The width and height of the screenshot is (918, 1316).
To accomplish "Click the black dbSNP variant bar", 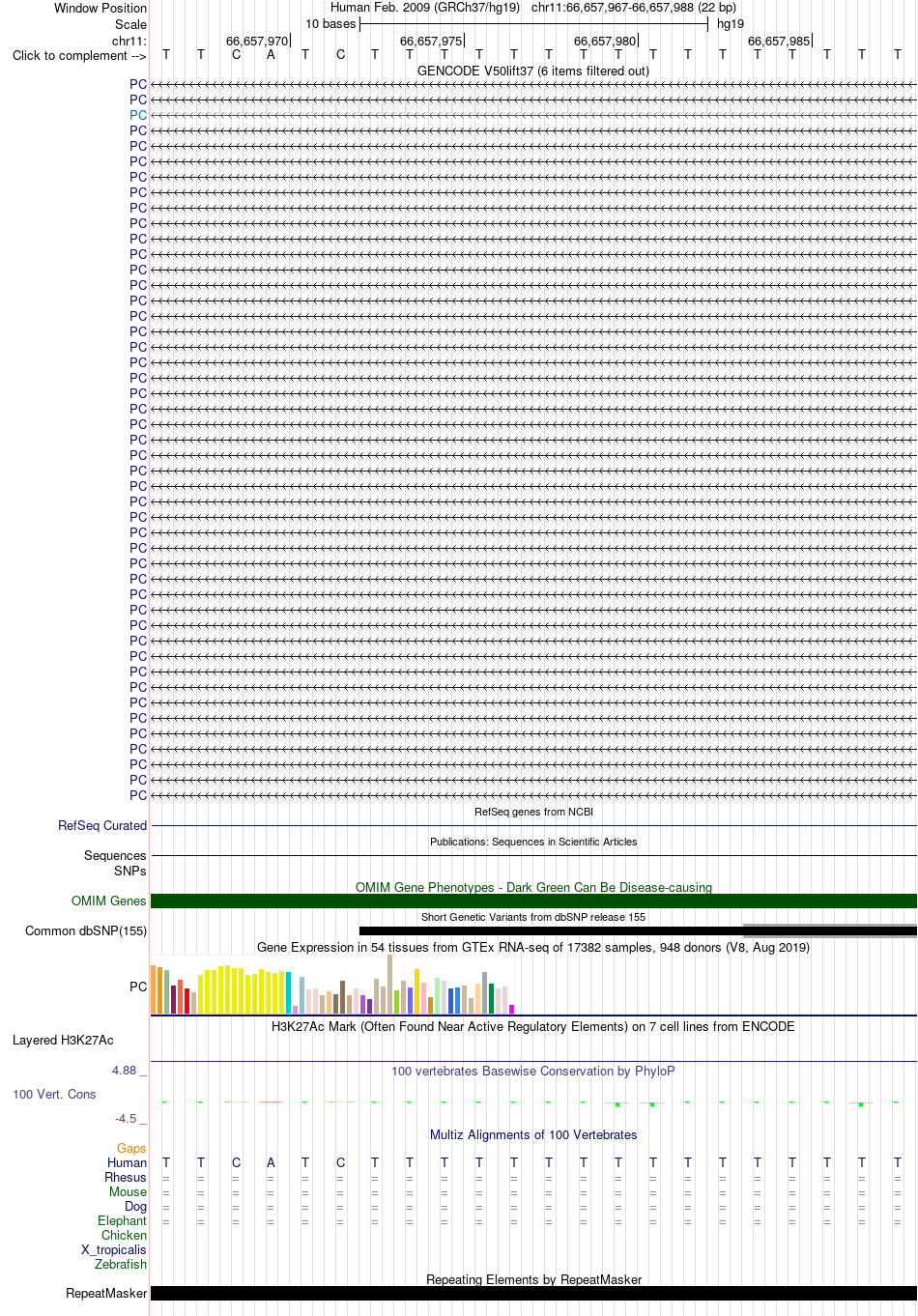I will coord(638,931).
